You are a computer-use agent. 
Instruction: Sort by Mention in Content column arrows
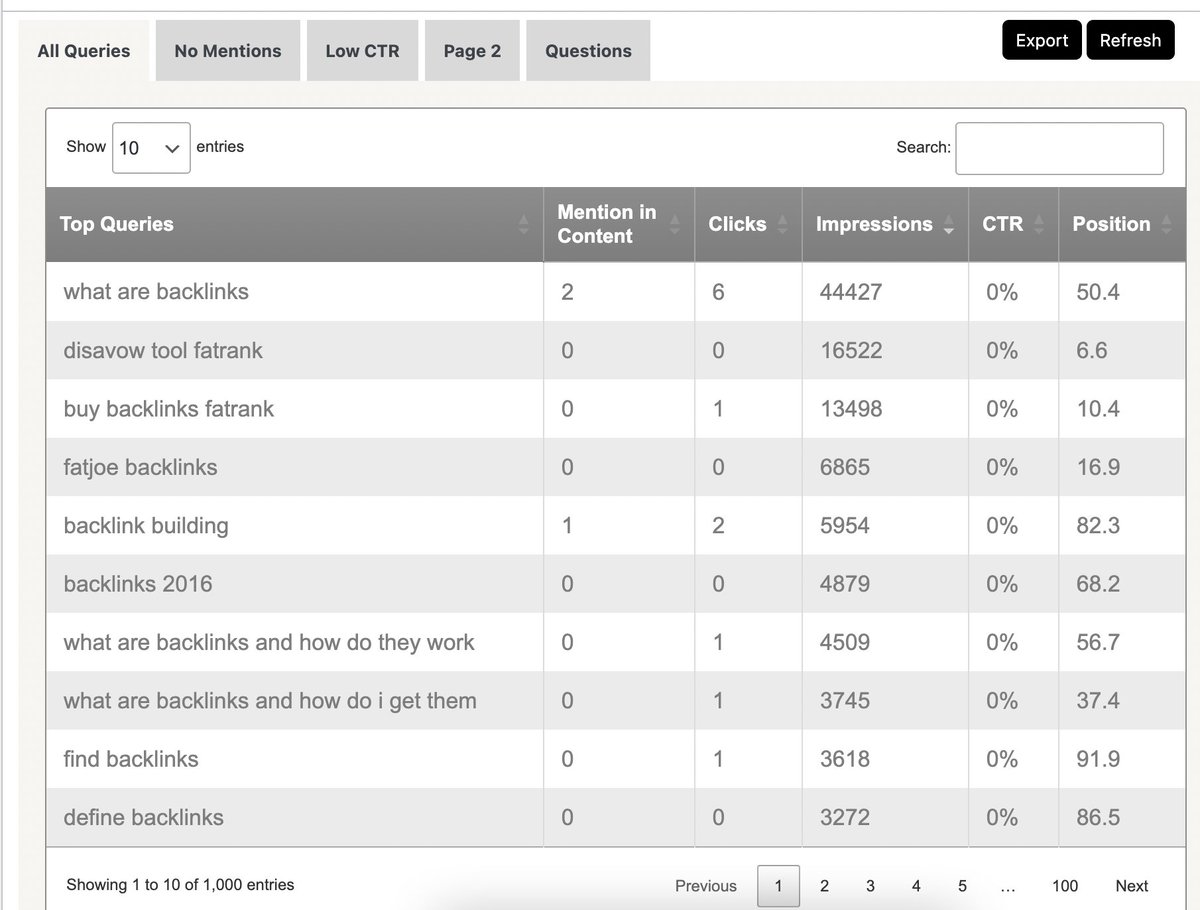[675, 225]
